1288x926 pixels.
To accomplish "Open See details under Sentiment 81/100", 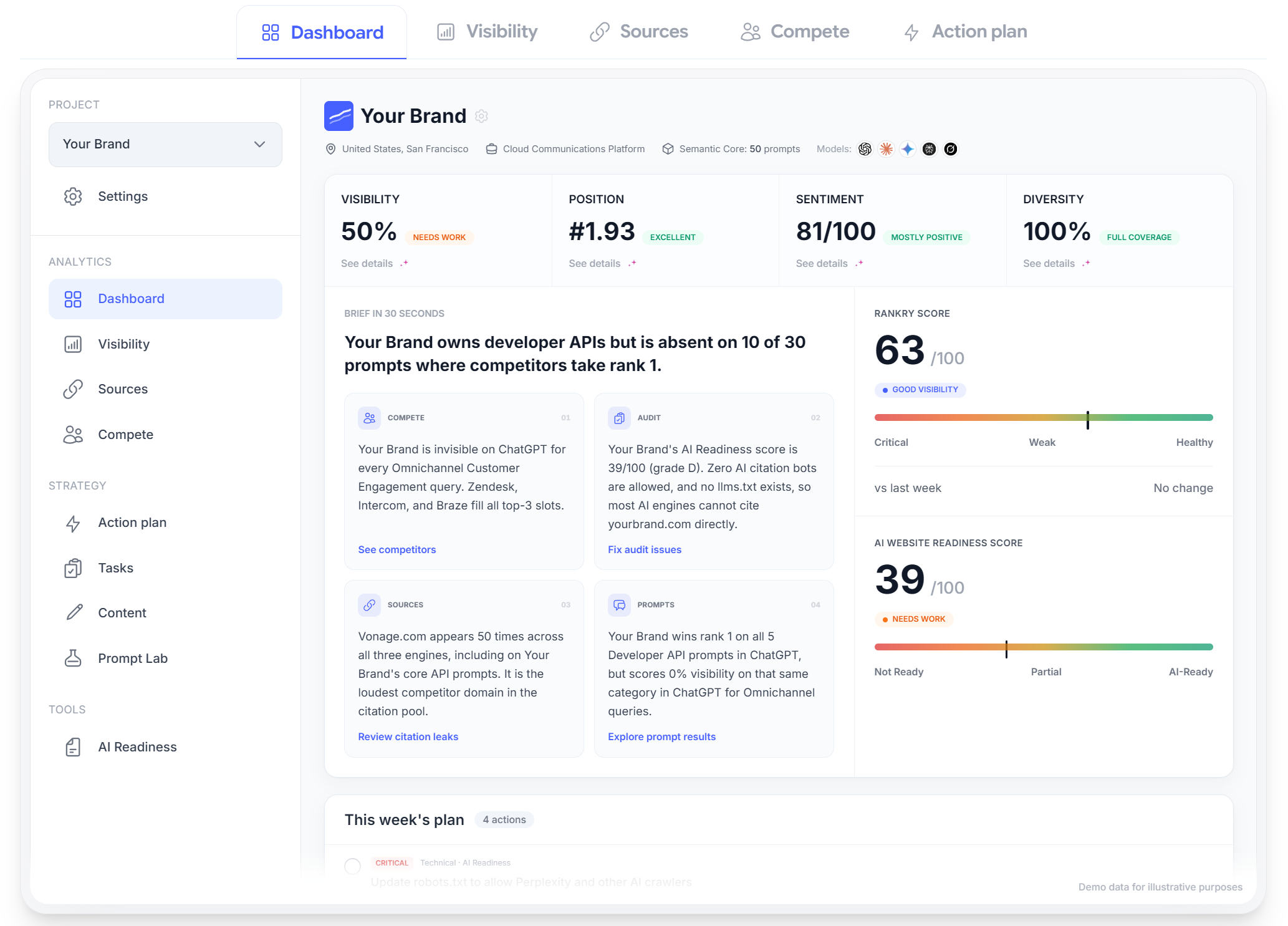I will [x=822, y=264].
